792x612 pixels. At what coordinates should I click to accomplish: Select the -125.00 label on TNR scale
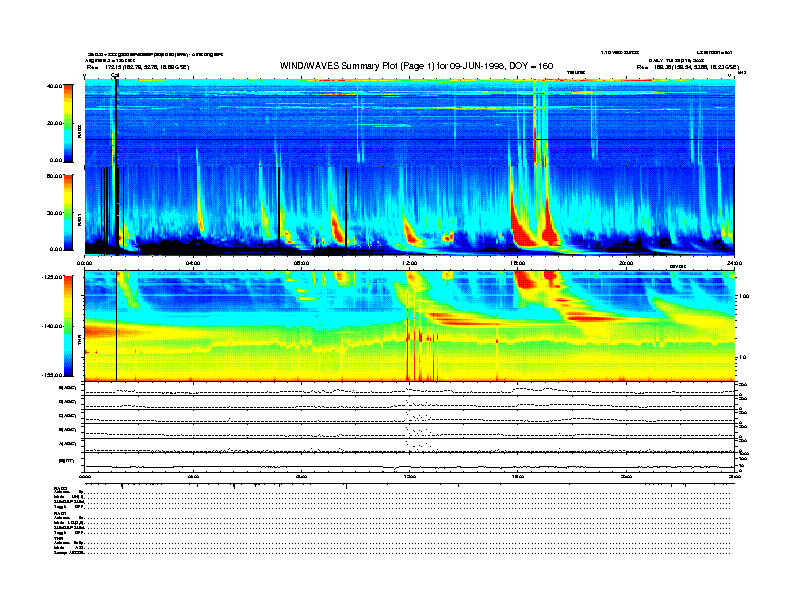tap(52, 277)
